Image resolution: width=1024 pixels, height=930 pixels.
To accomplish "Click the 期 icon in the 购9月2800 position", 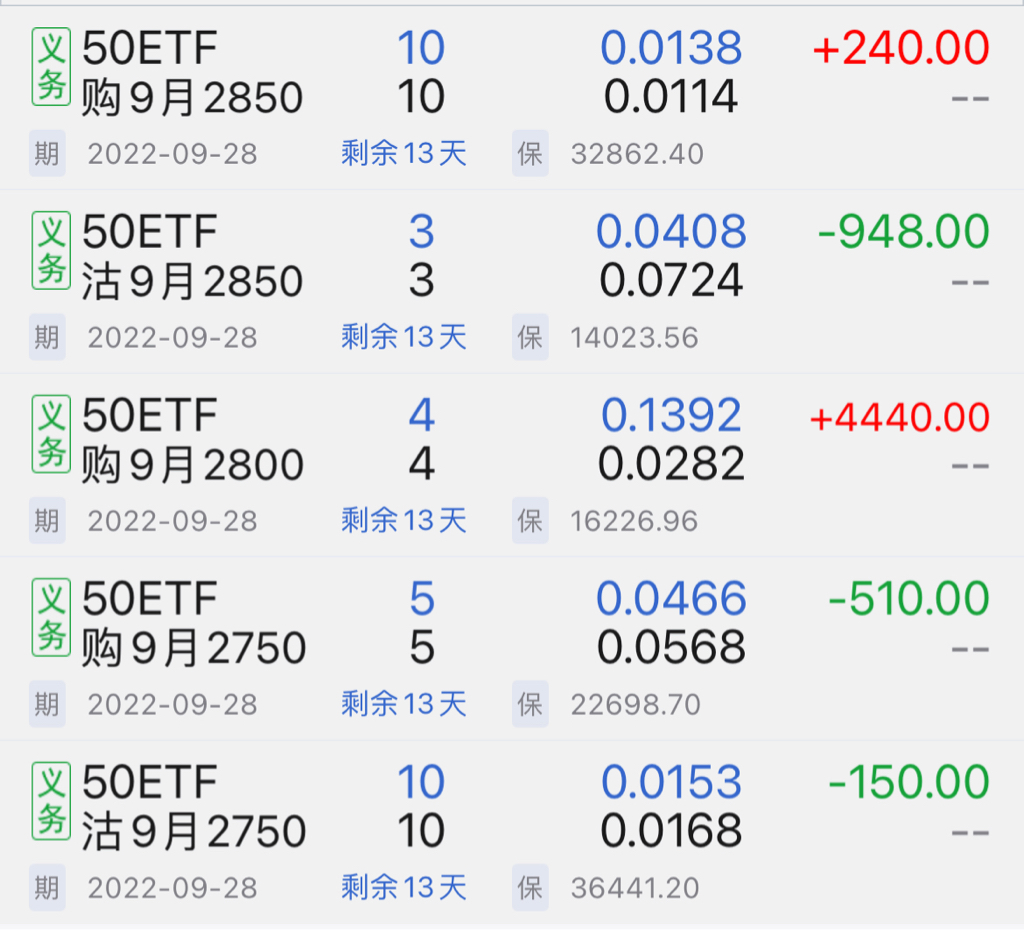I will pos(47,520).
